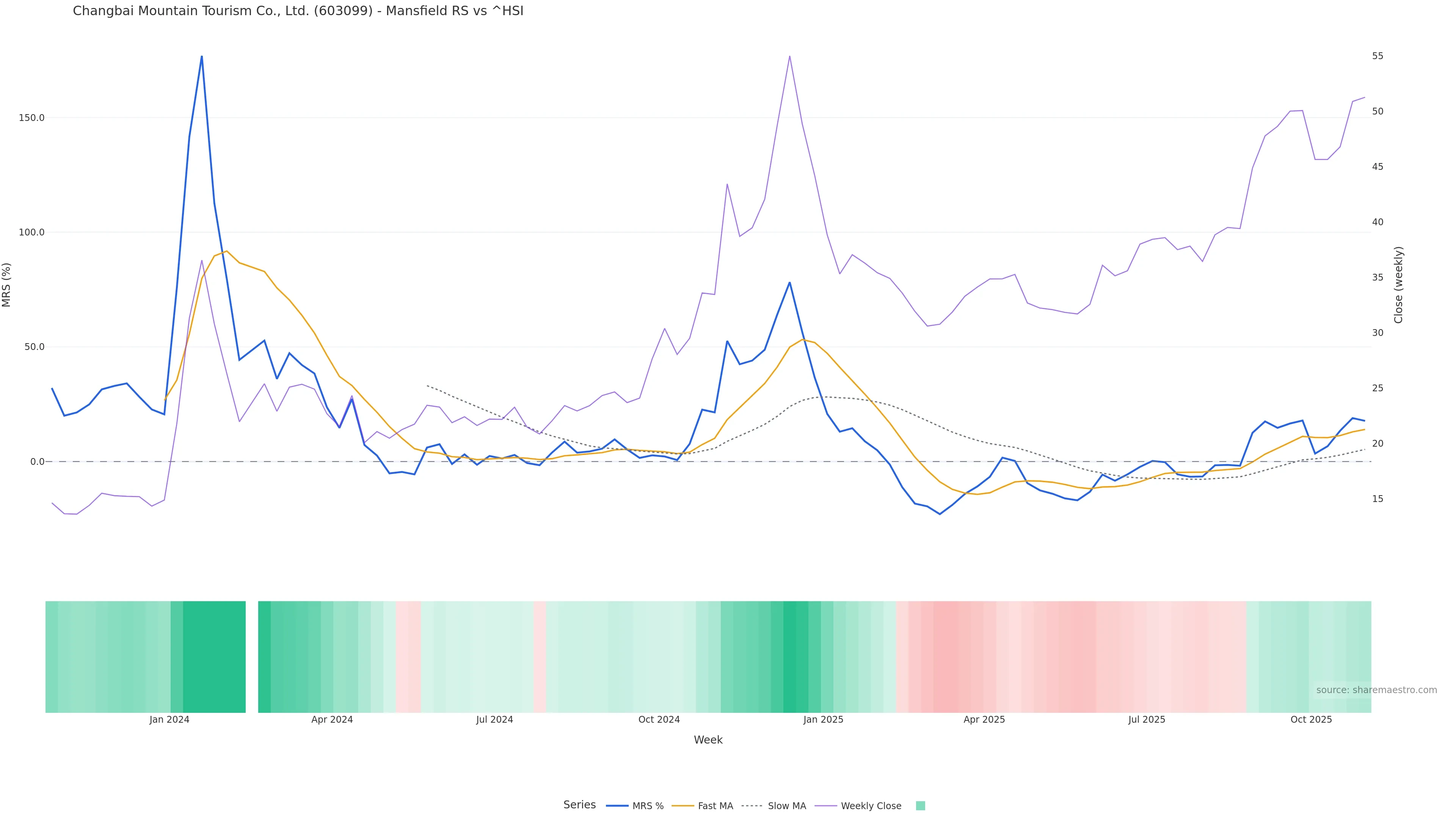Click the chart title text
This screenshot has height=819, width=1456.
pos(298,11)
